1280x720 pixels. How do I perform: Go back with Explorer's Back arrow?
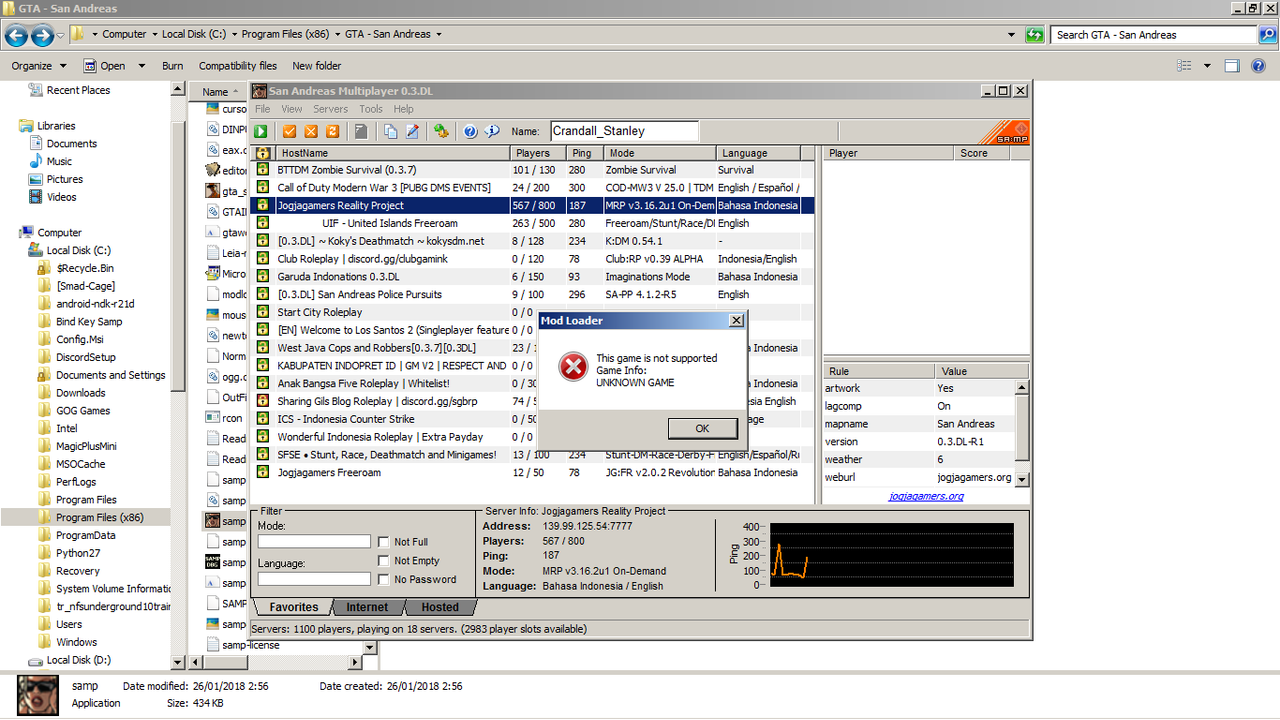(x=17, y=36)
